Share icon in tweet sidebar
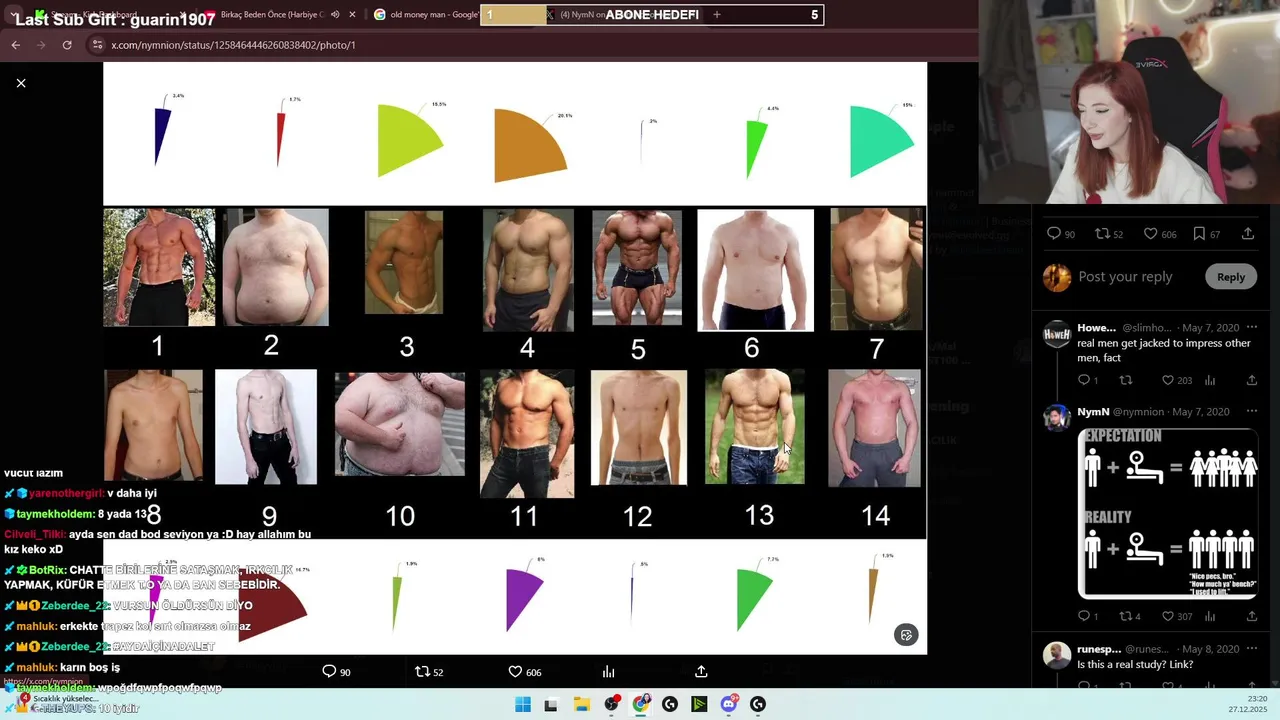Viewport: 1280px width, 720px height. [x=1248, y=234]
